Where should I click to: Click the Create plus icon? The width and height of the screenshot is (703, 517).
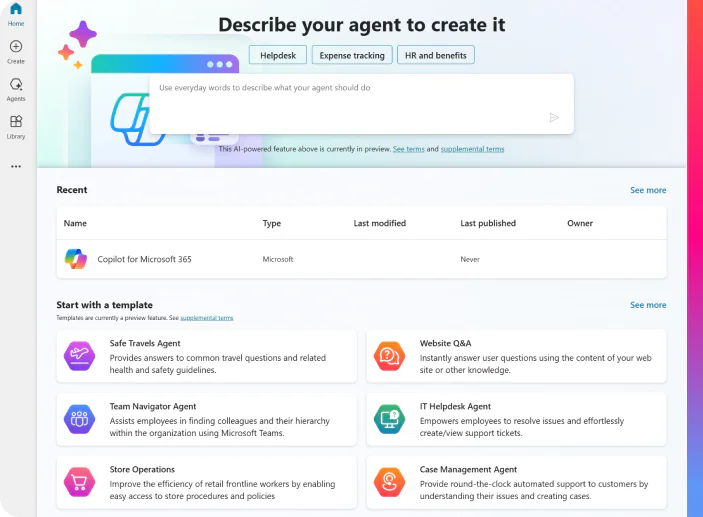(x=16, y=47)
